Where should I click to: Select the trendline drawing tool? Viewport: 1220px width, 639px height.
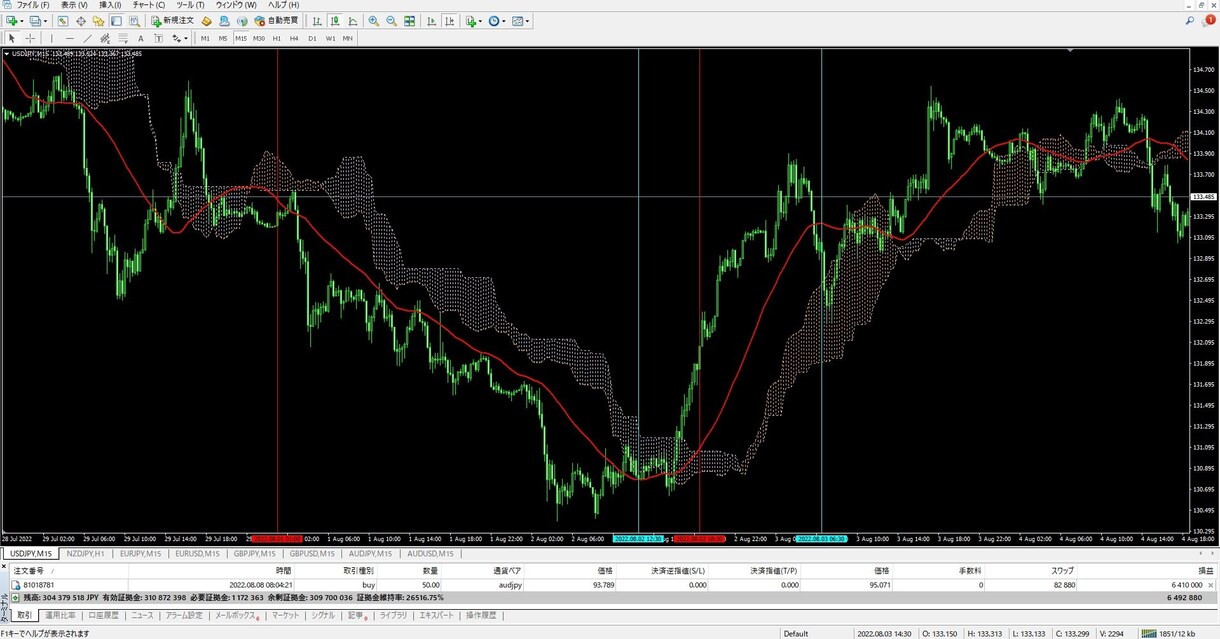(87, 38)
